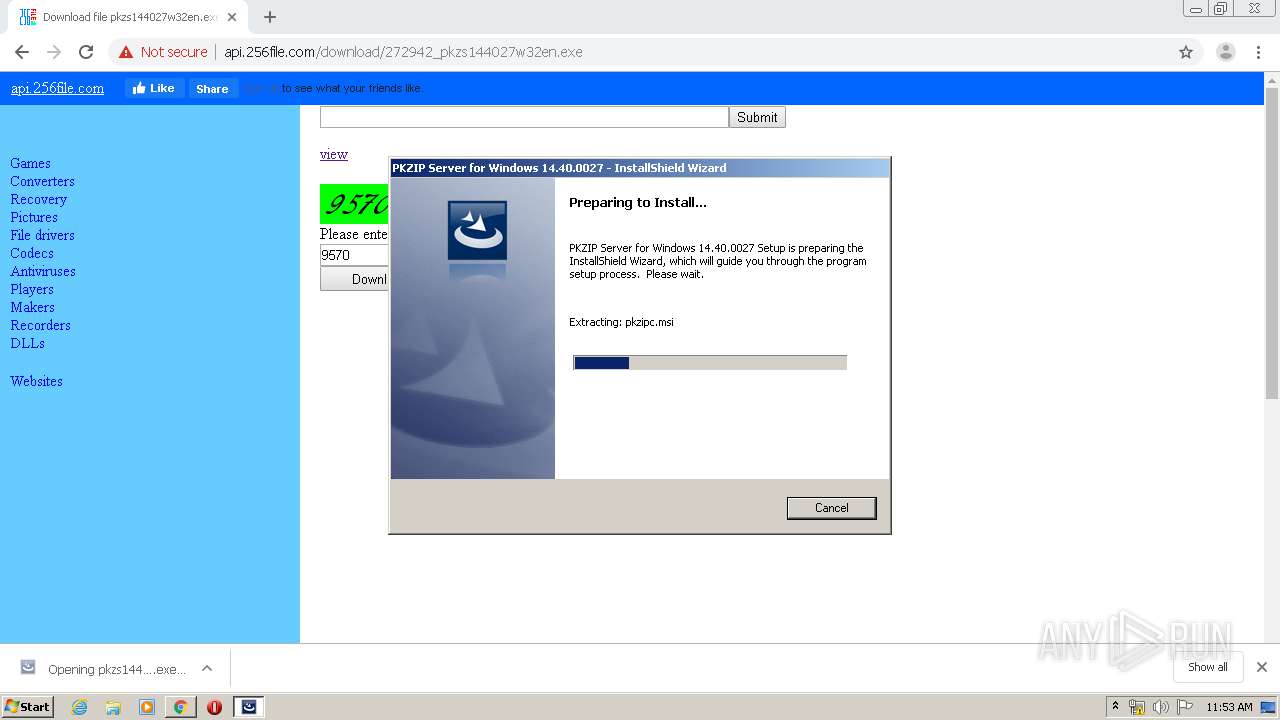Open the api.256file.com home link
The width and height of the screenshot is (1280, 720).
(57, 88)
